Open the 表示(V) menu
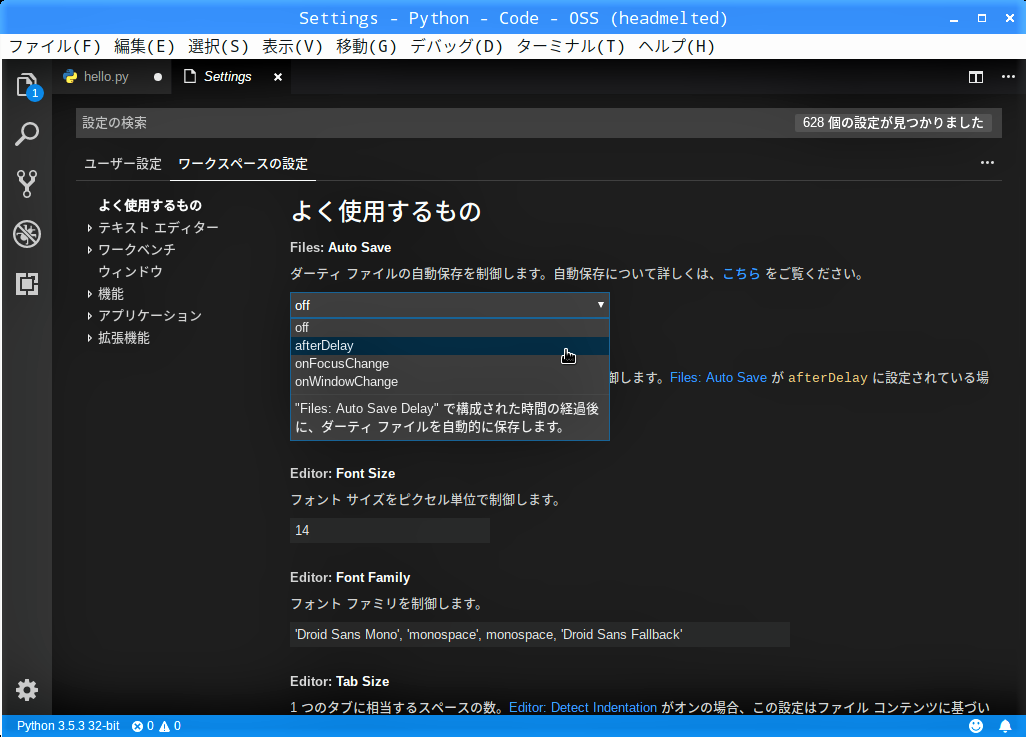The height and width of the screenshot is (737, 1026). [292, 46]
